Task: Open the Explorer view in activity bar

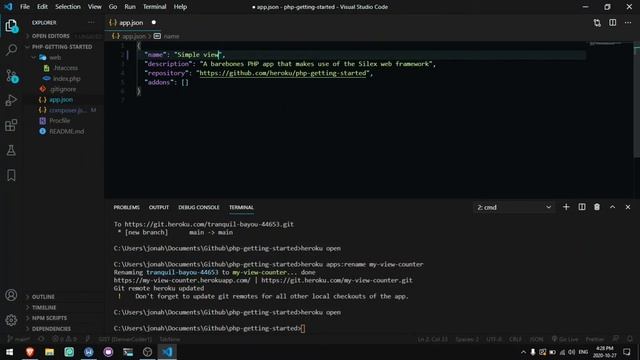Action: click(11, 26)
